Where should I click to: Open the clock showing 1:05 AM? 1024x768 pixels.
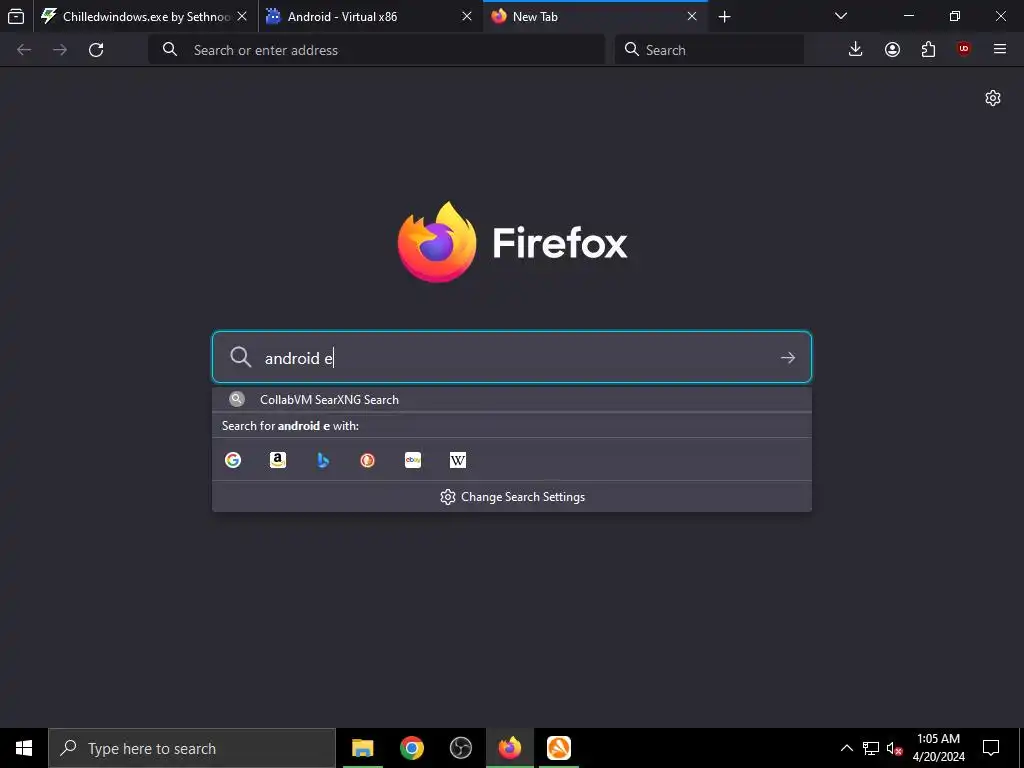coord(938,748)
